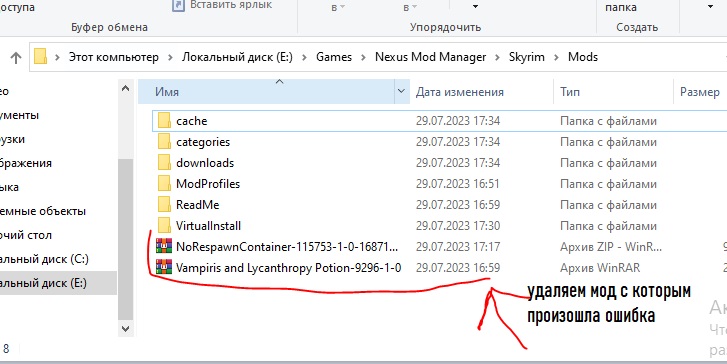Click Mods in the address breadcrumb
Screen dimensions: 727x364
coord(583,57)
